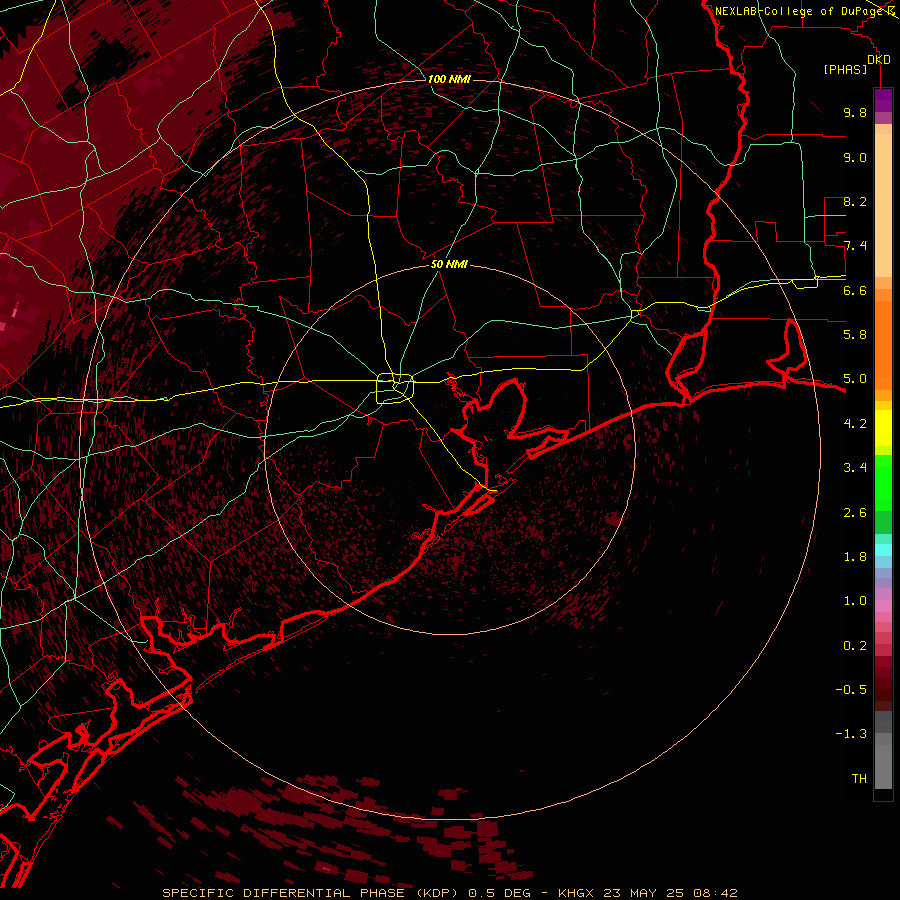Click the yellow Houston loop at the radar center
This screenshot has width=900, height=900.
tap(395, 388)
